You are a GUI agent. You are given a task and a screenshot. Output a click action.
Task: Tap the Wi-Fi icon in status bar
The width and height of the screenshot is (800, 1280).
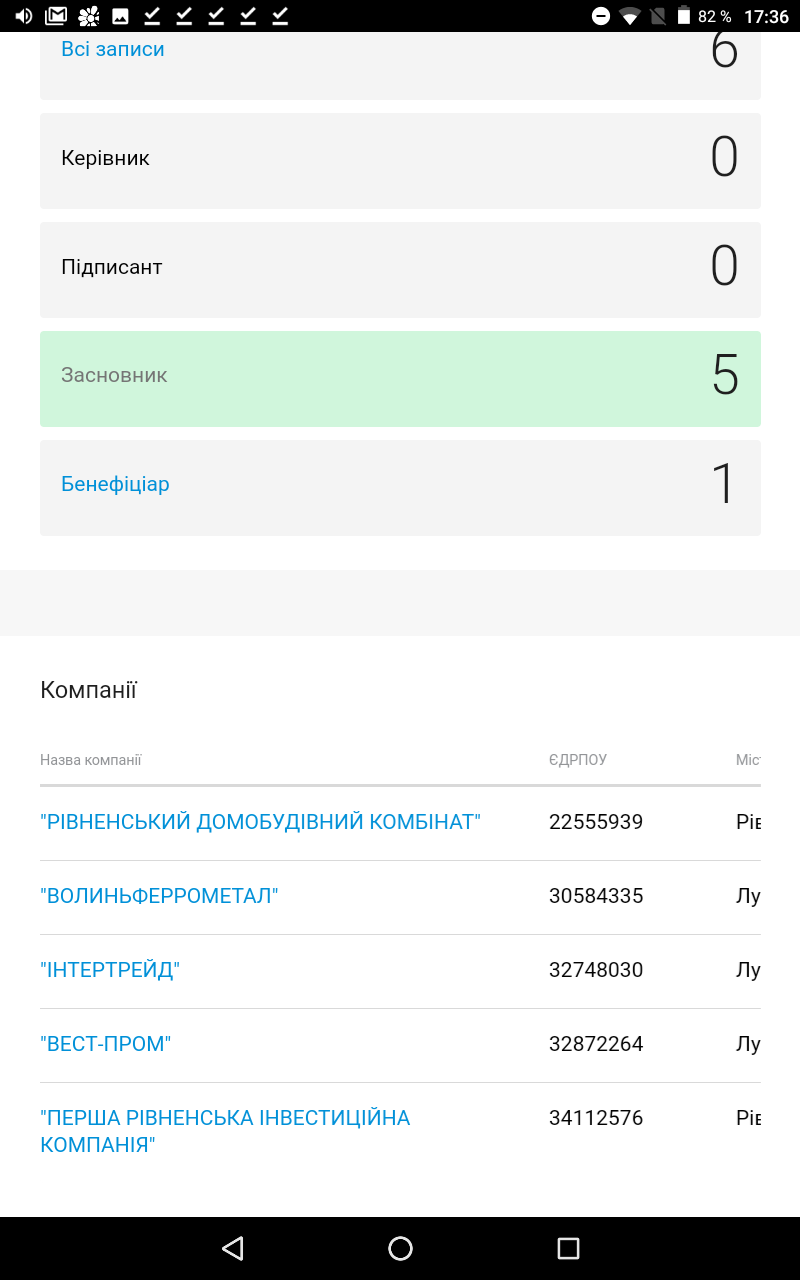[x=629, y=16]
